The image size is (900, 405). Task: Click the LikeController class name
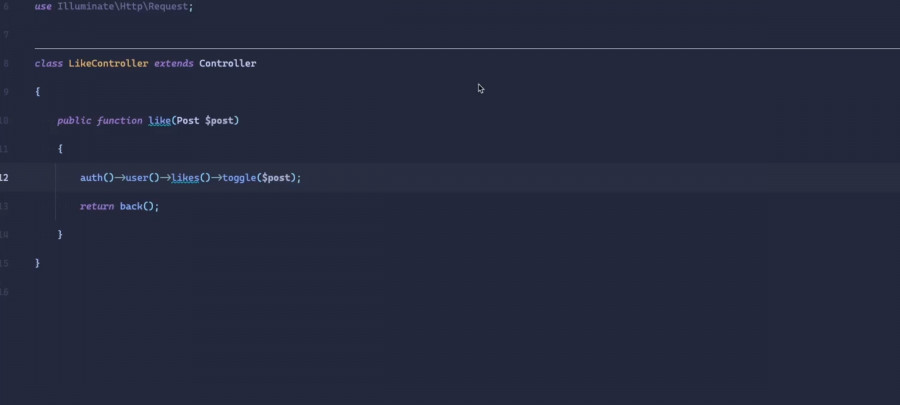[x=108, y=63]
